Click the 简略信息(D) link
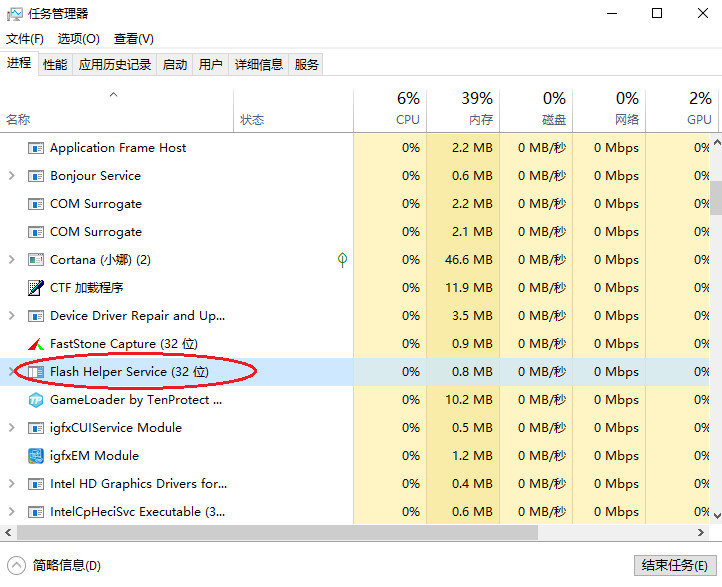The width and height of the screenshot is (722, 587). 67,565
